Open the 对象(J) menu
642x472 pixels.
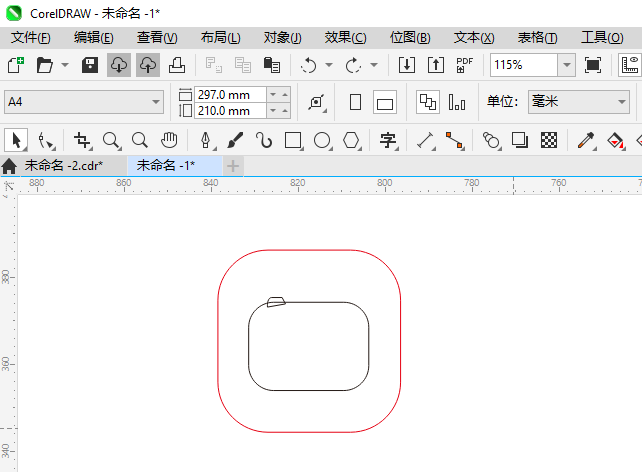[x=283, y=38]
